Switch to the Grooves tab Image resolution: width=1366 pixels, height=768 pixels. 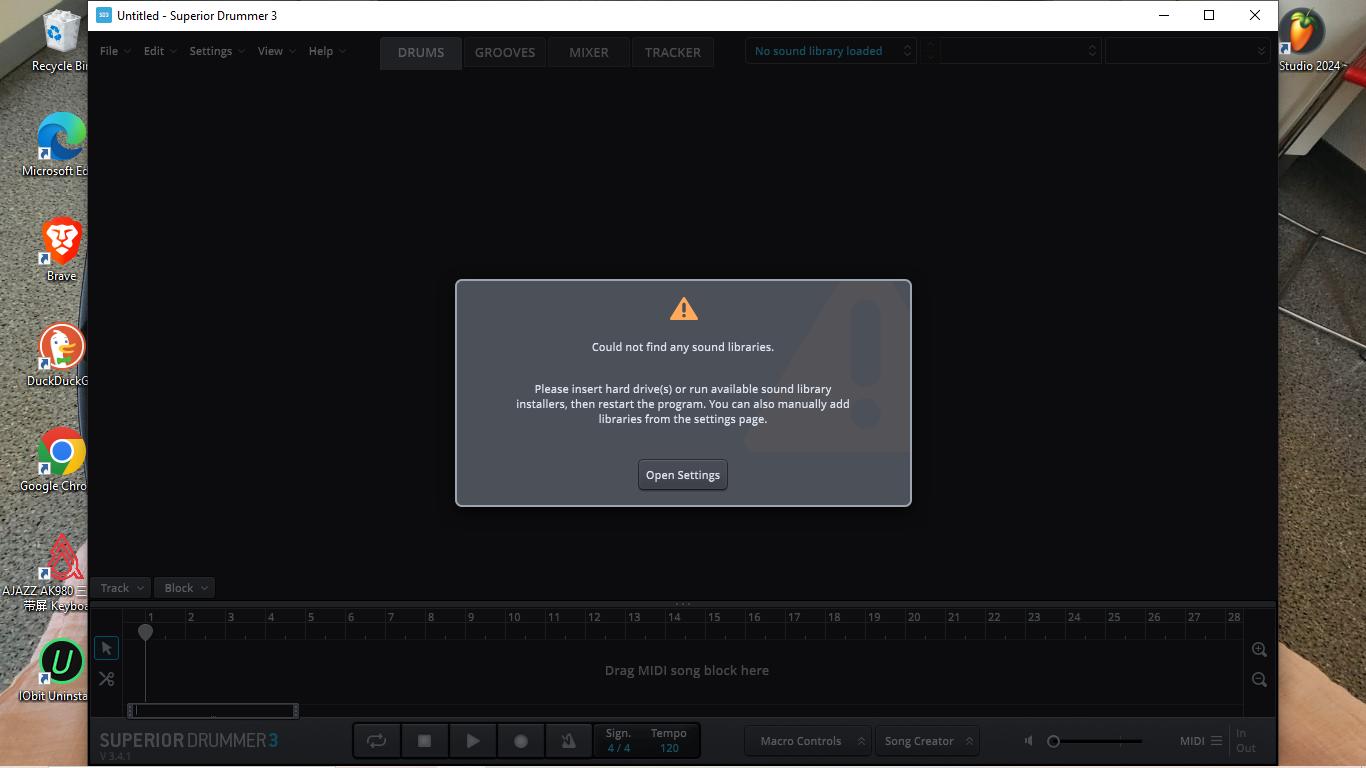[505, 52]
